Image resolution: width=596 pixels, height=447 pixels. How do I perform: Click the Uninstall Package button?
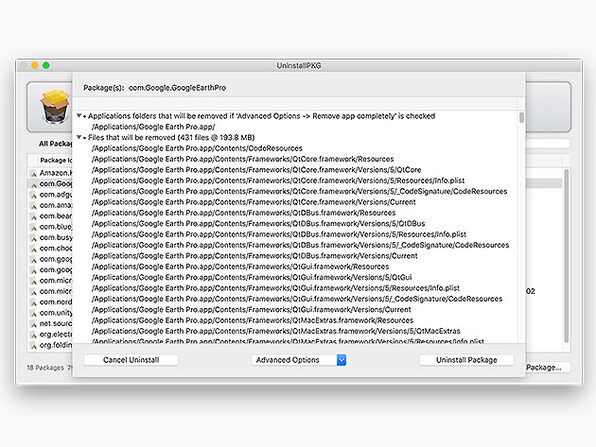coord(466,360)
